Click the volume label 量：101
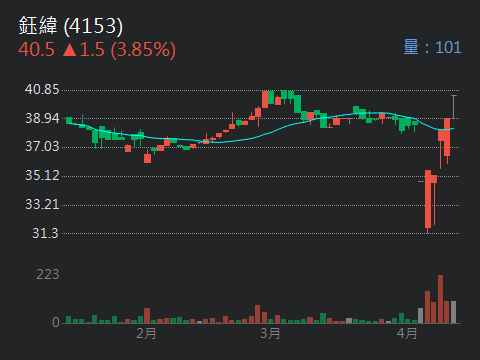 [432, 47]
